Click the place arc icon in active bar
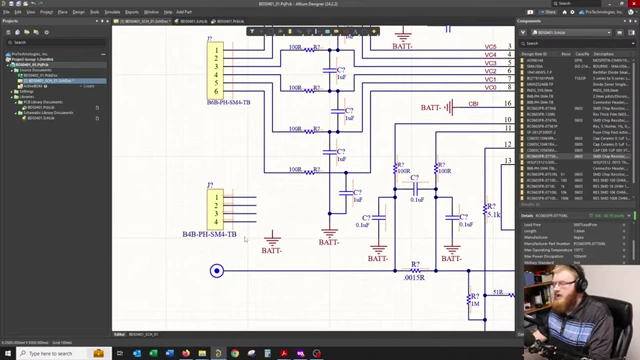Viewport: 640px width, 360px height. 365,31
